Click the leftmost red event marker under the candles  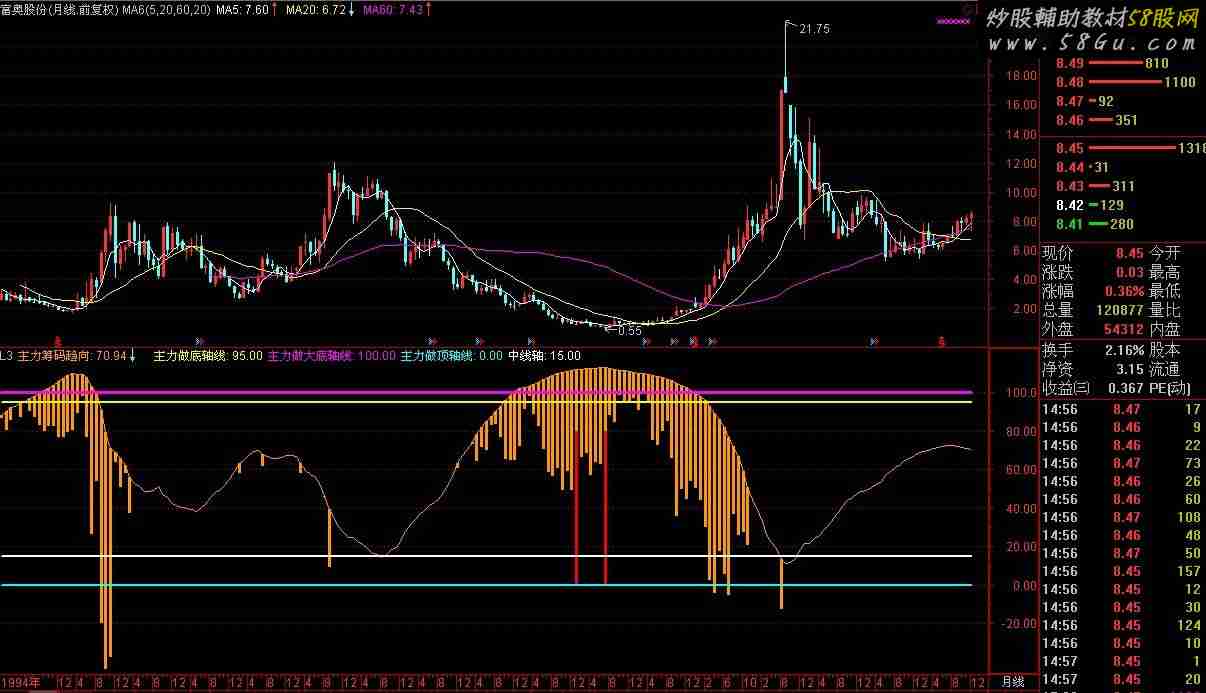pyautogui.click(x=57, y=341)
